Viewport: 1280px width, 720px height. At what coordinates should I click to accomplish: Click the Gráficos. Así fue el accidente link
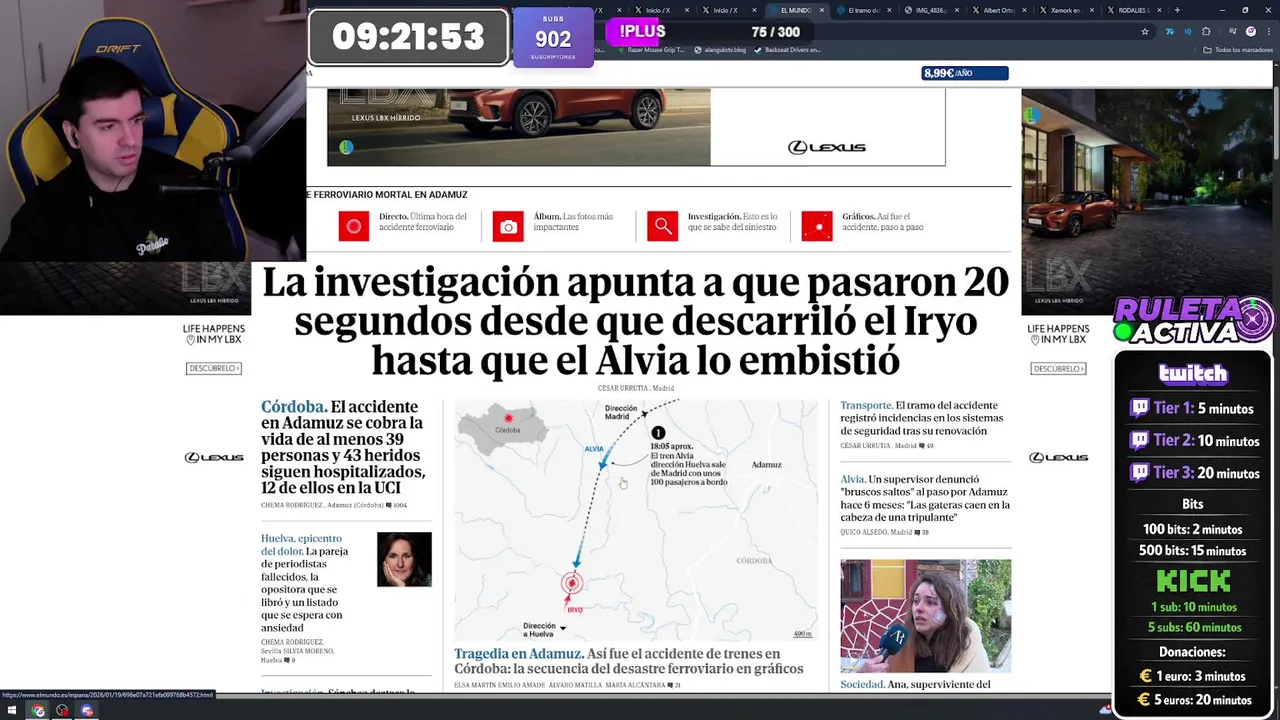coord(883,222)
